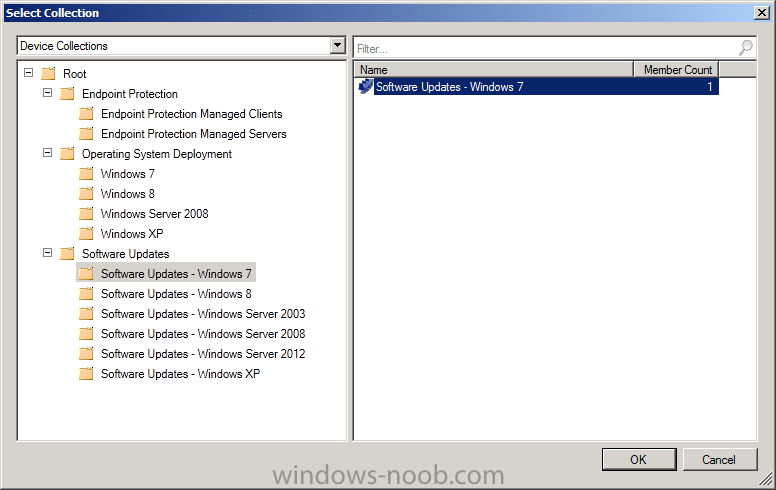This screenshot has width=776, height=490.
Task: Select the Windows Server 2008 tree label
Action: coord(155,214)
